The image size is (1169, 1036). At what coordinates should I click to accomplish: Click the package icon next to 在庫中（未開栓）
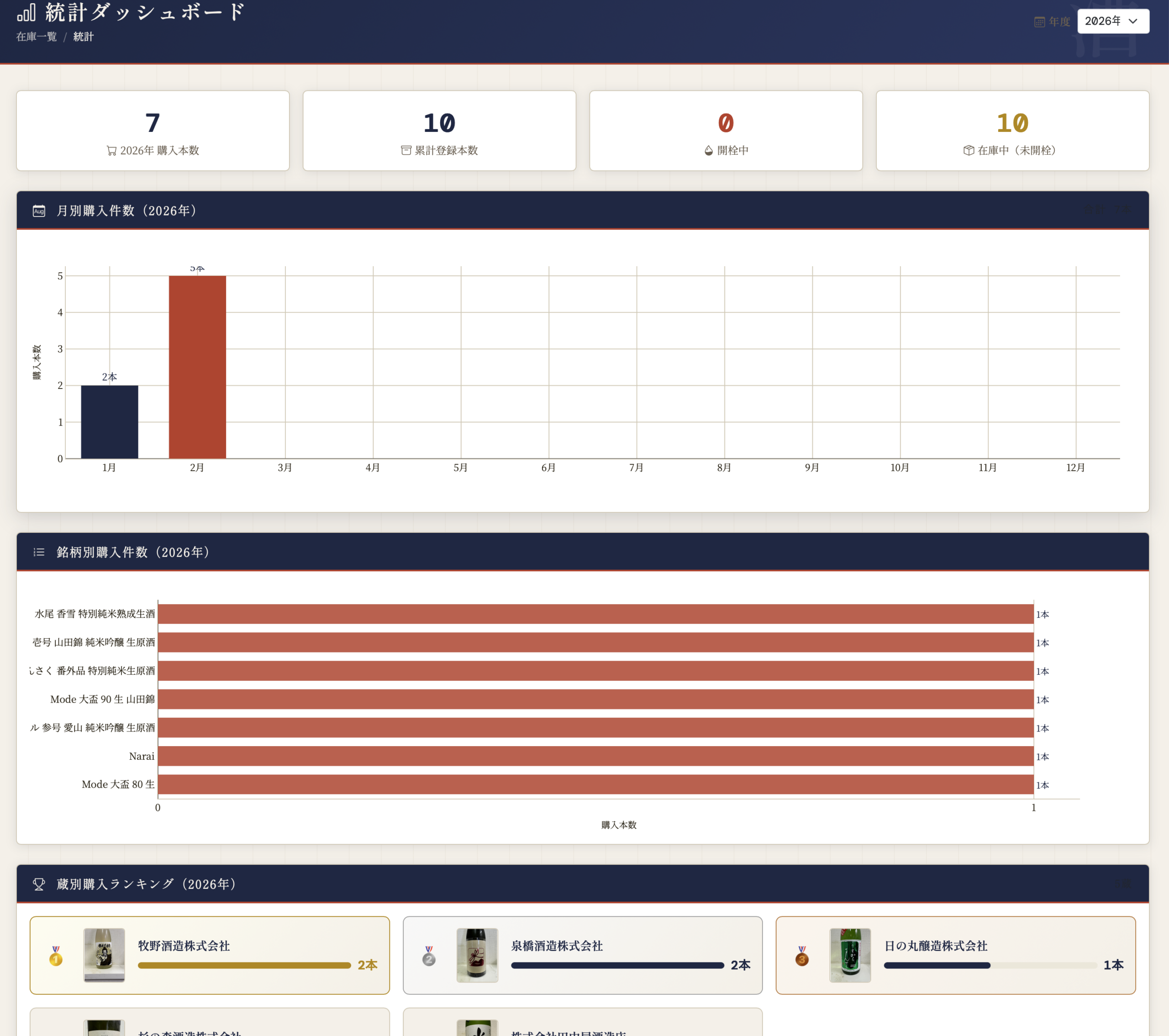click(968, 150)
